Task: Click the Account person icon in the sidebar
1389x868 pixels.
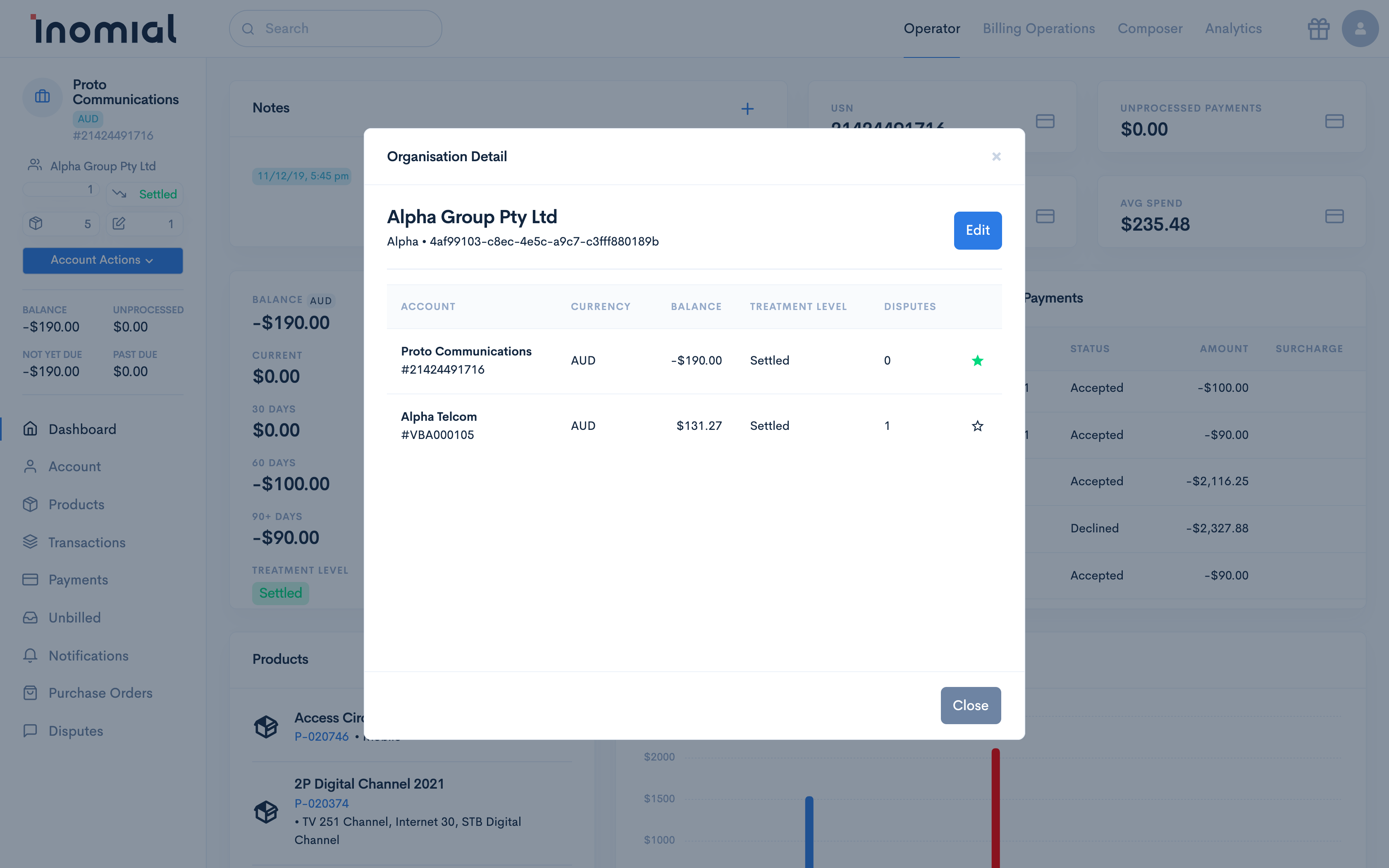Action: [31, 466]
